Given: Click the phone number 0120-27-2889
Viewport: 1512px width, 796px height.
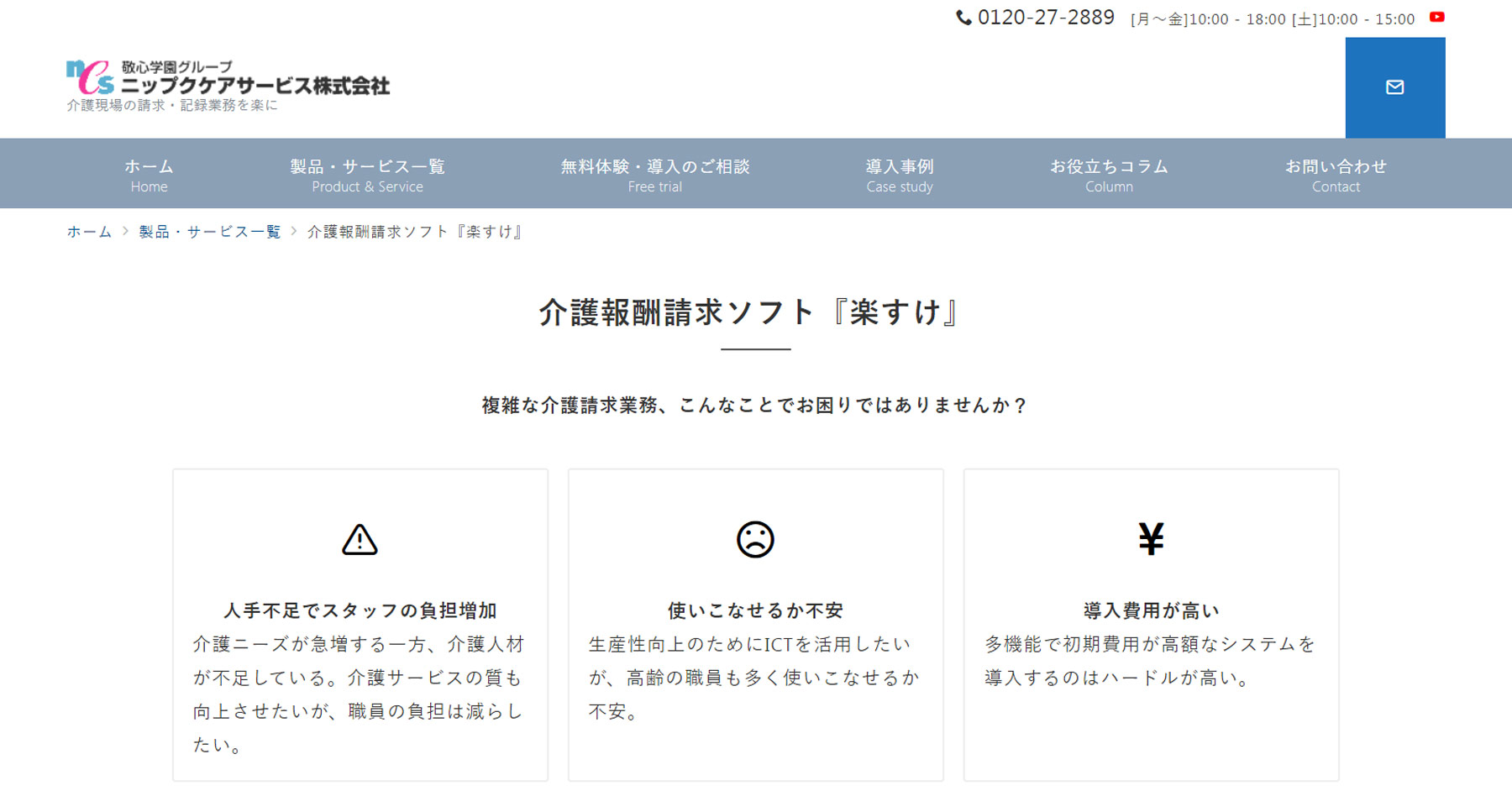Looking at the screenshot, I should pyautogui.click(x=1046, y=18).
